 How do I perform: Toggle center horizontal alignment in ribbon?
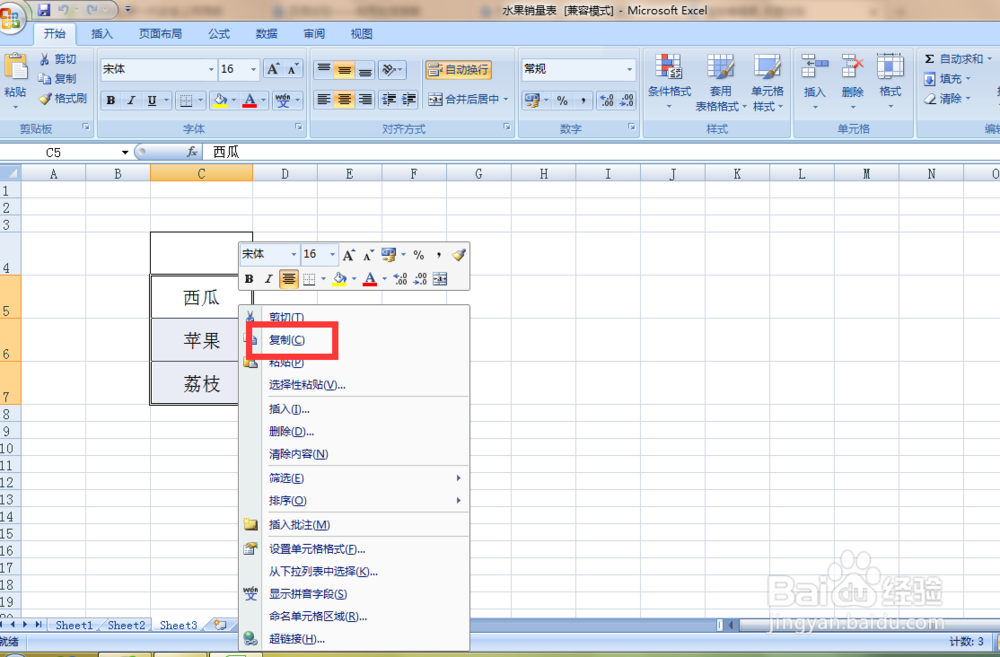click(x=344, y=100)
